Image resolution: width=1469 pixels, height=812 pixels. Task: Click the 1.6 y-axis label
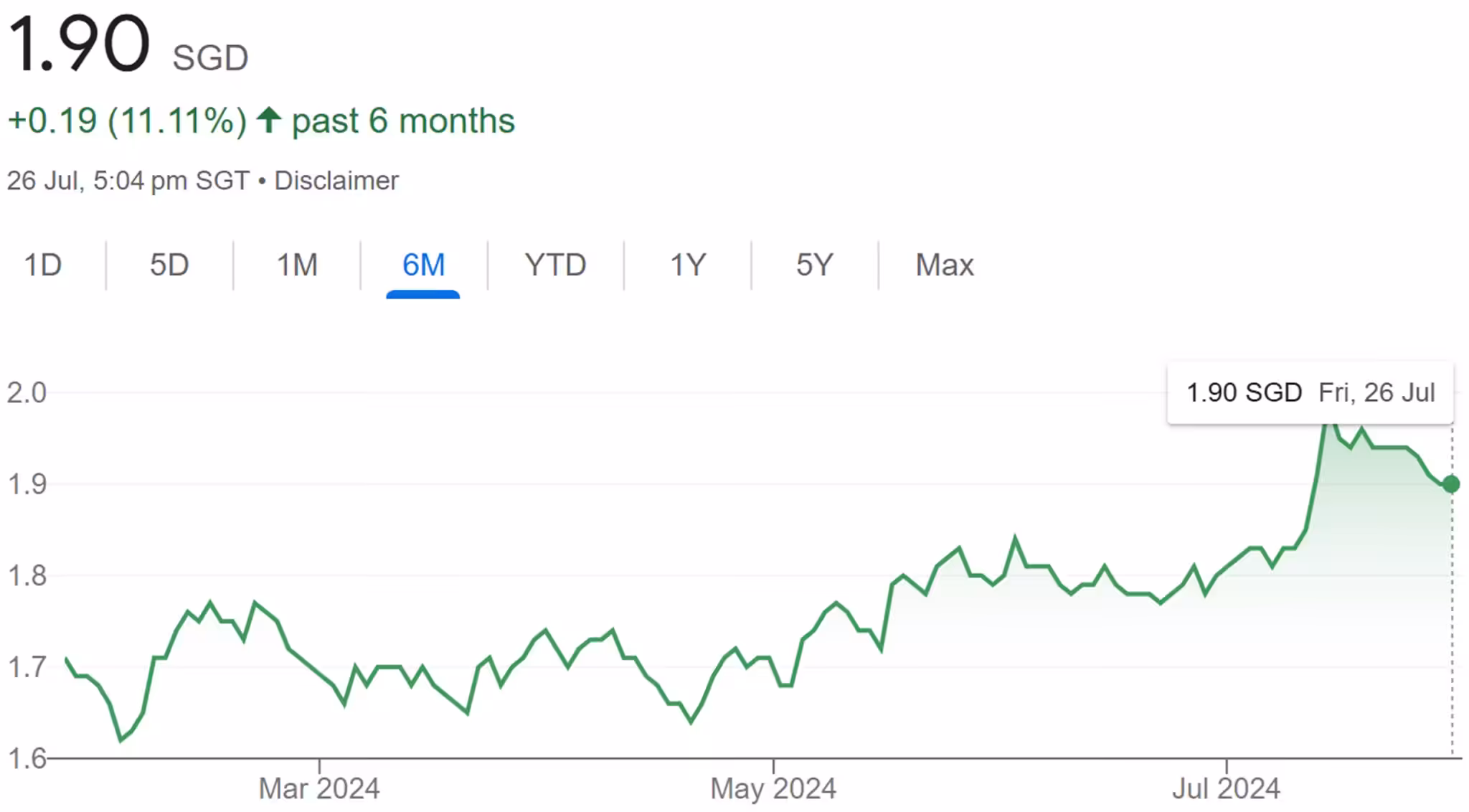tap(27, 758)
